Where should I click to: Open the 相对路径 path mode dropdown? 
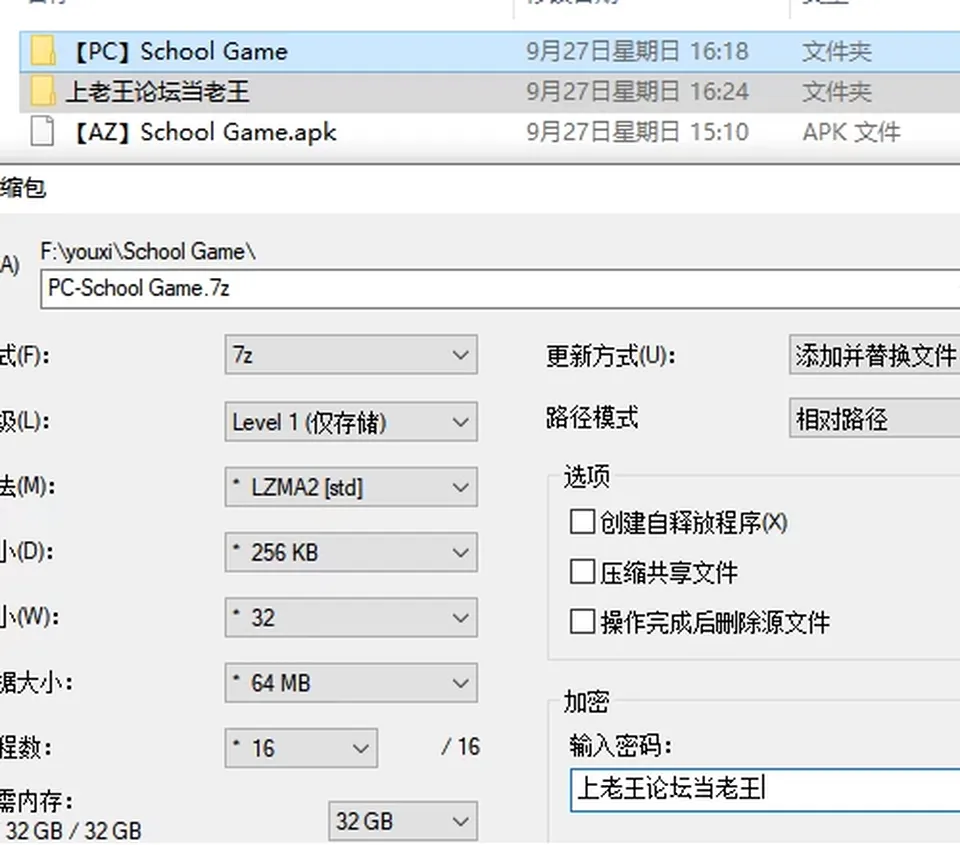point(874,419)
